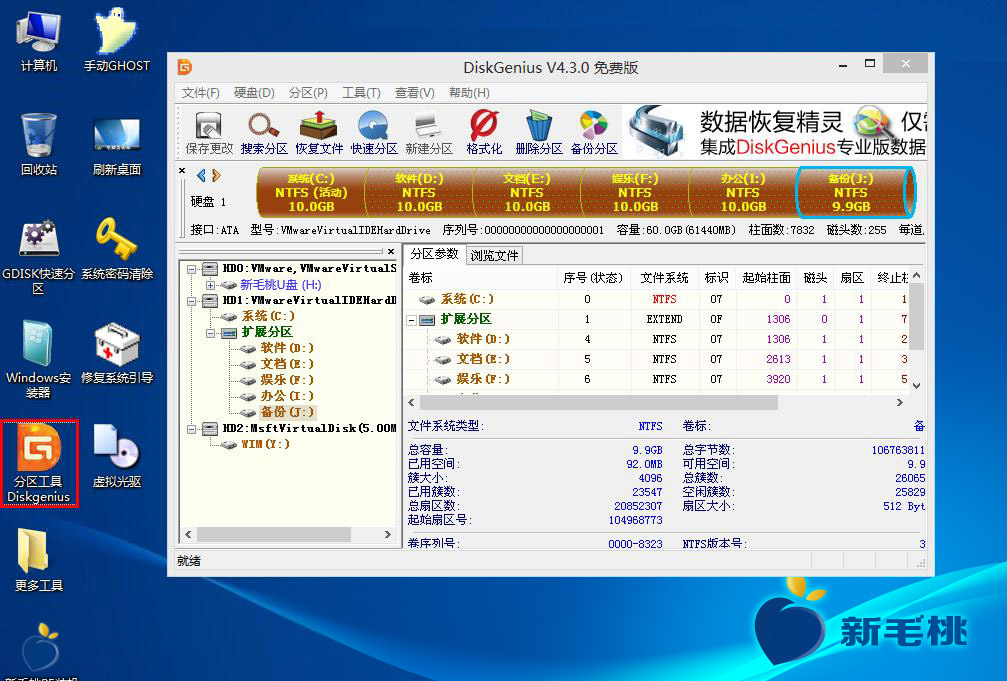Image resolution: width=1007 pixels, height=681 pixels.
Task: Start the 快速分区 quick partition tool
Action: tap(374, 132)
